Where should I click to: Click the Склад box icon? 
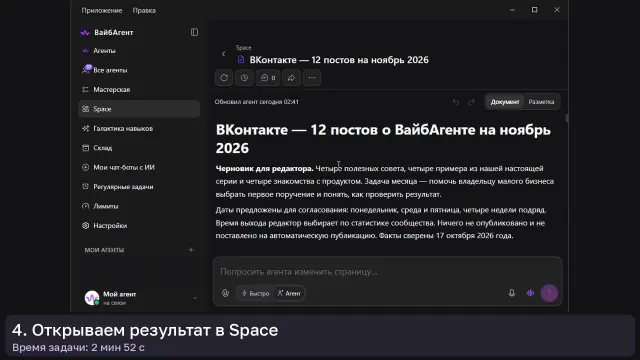(x=85, y=148)
